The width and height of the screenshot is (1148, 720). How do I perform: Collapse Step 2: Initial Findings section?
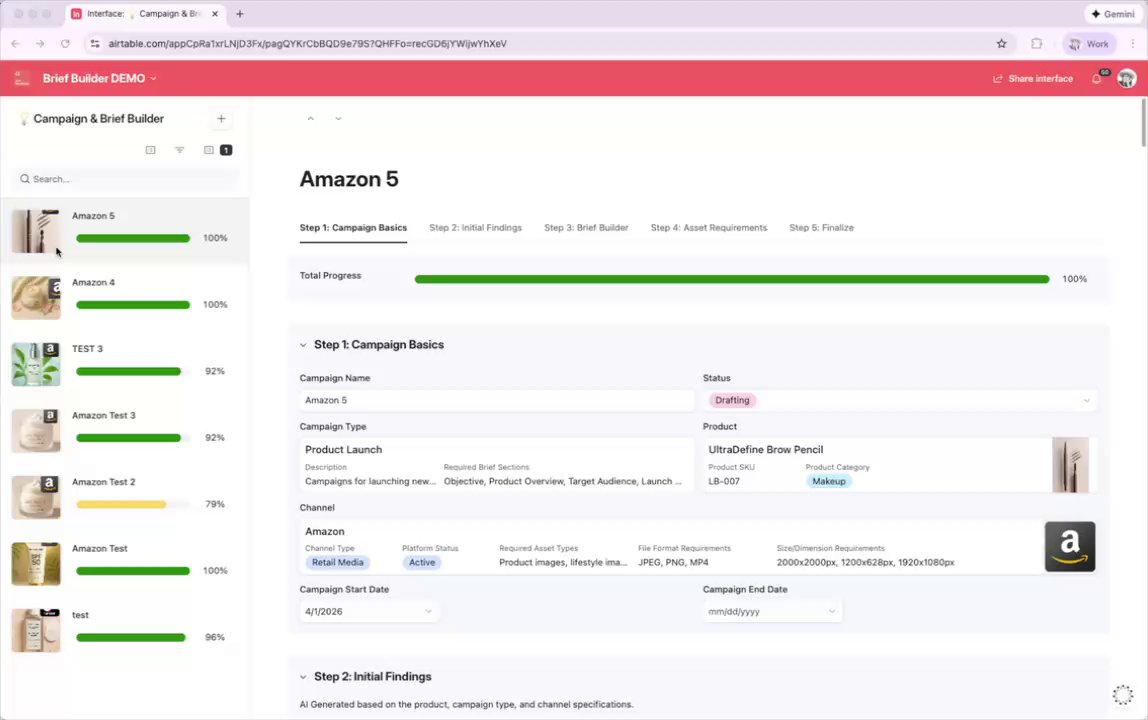click(x=303, y=677)
